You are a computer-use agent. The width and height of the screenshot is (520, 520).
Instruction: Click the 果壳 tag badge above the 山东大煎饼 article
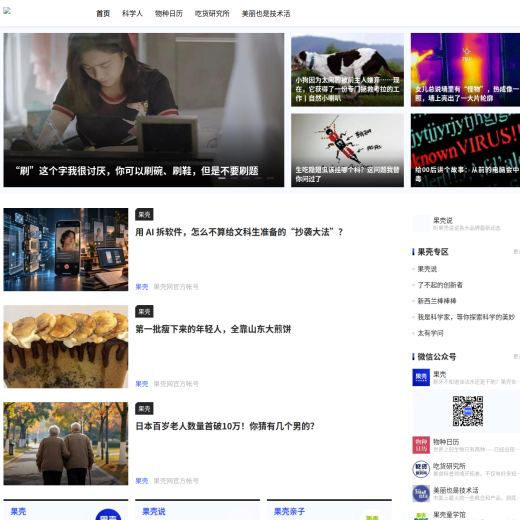(x=144, y=312)
